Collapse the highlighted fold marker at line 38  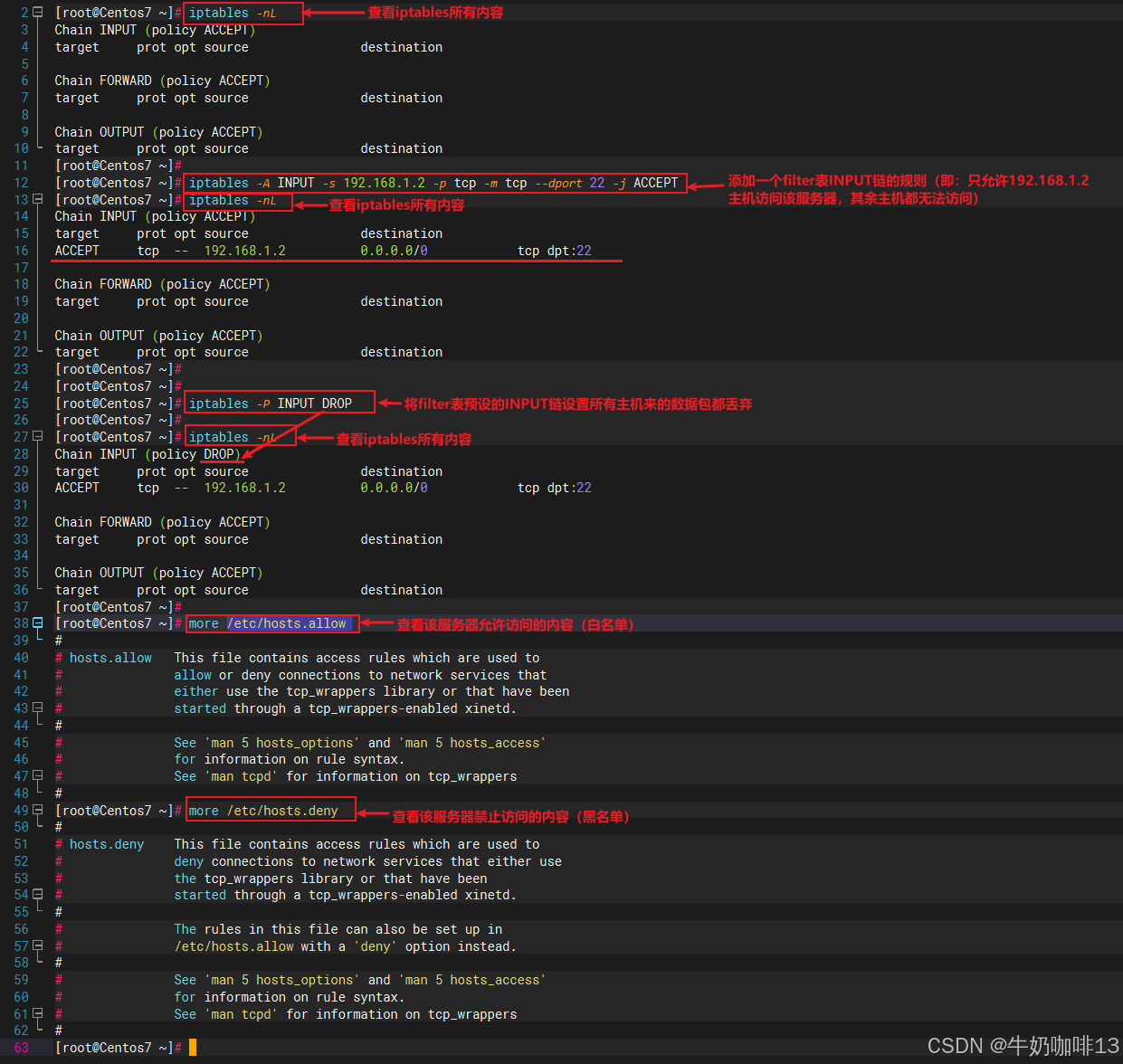coord(38,623)
